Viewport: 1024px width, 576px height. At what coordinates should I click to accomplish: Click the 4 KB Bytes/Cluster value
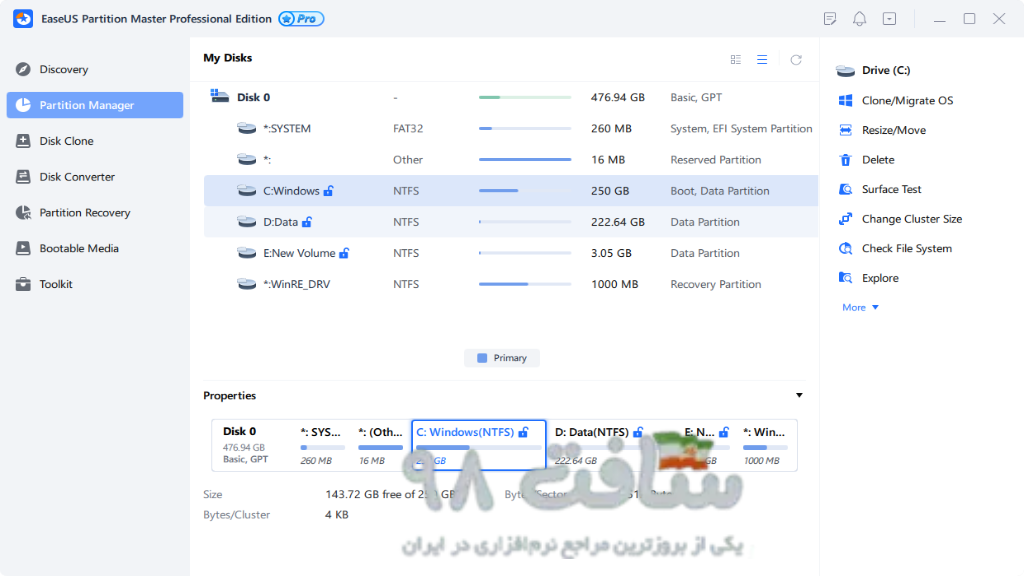coord(337,515)
